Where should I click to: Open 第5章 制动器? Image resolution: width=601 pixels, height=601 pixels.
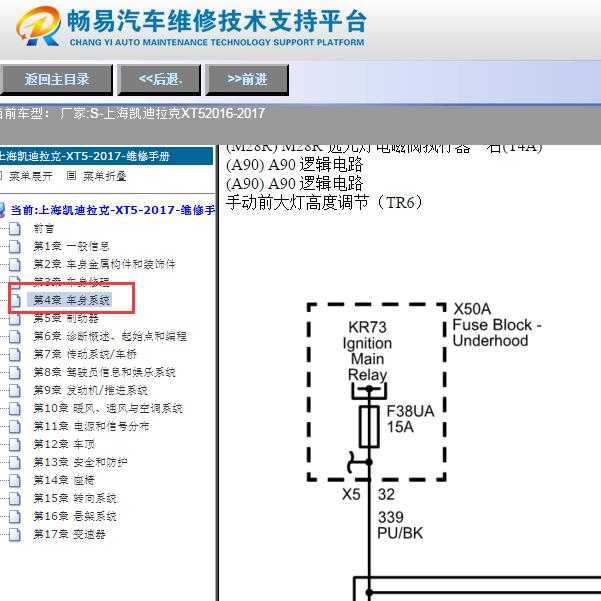(x=66, y=318)
